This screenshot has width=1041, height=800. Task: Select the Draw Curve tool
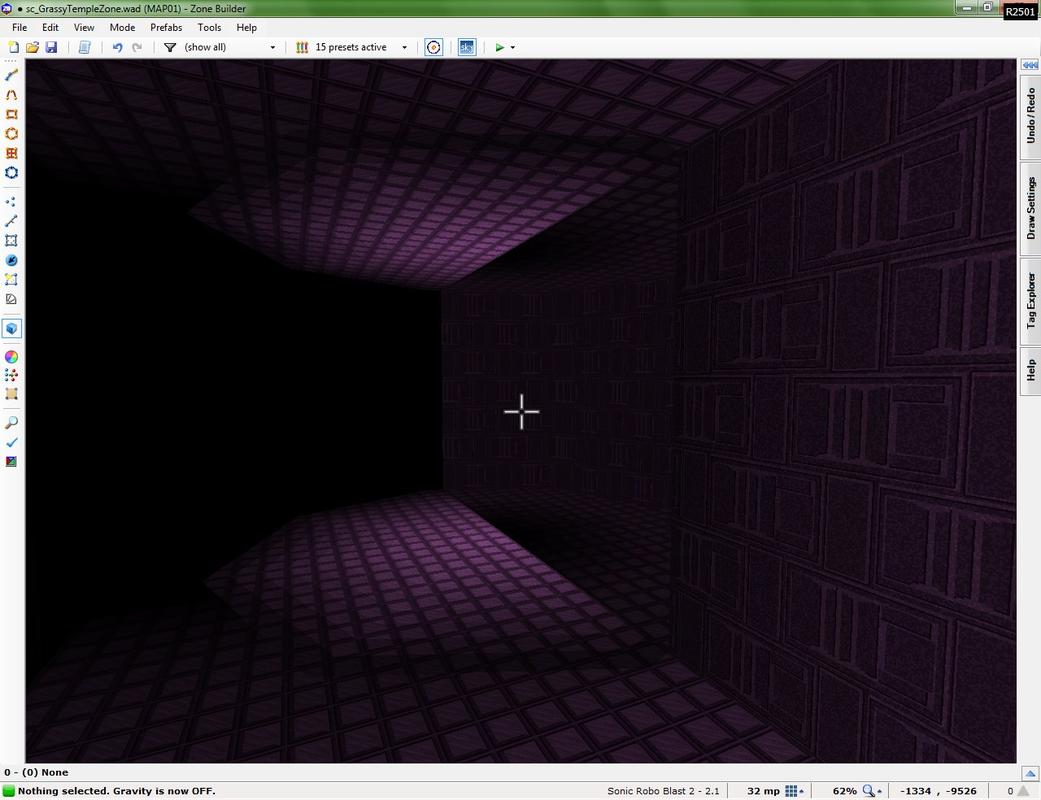(11, 95)
